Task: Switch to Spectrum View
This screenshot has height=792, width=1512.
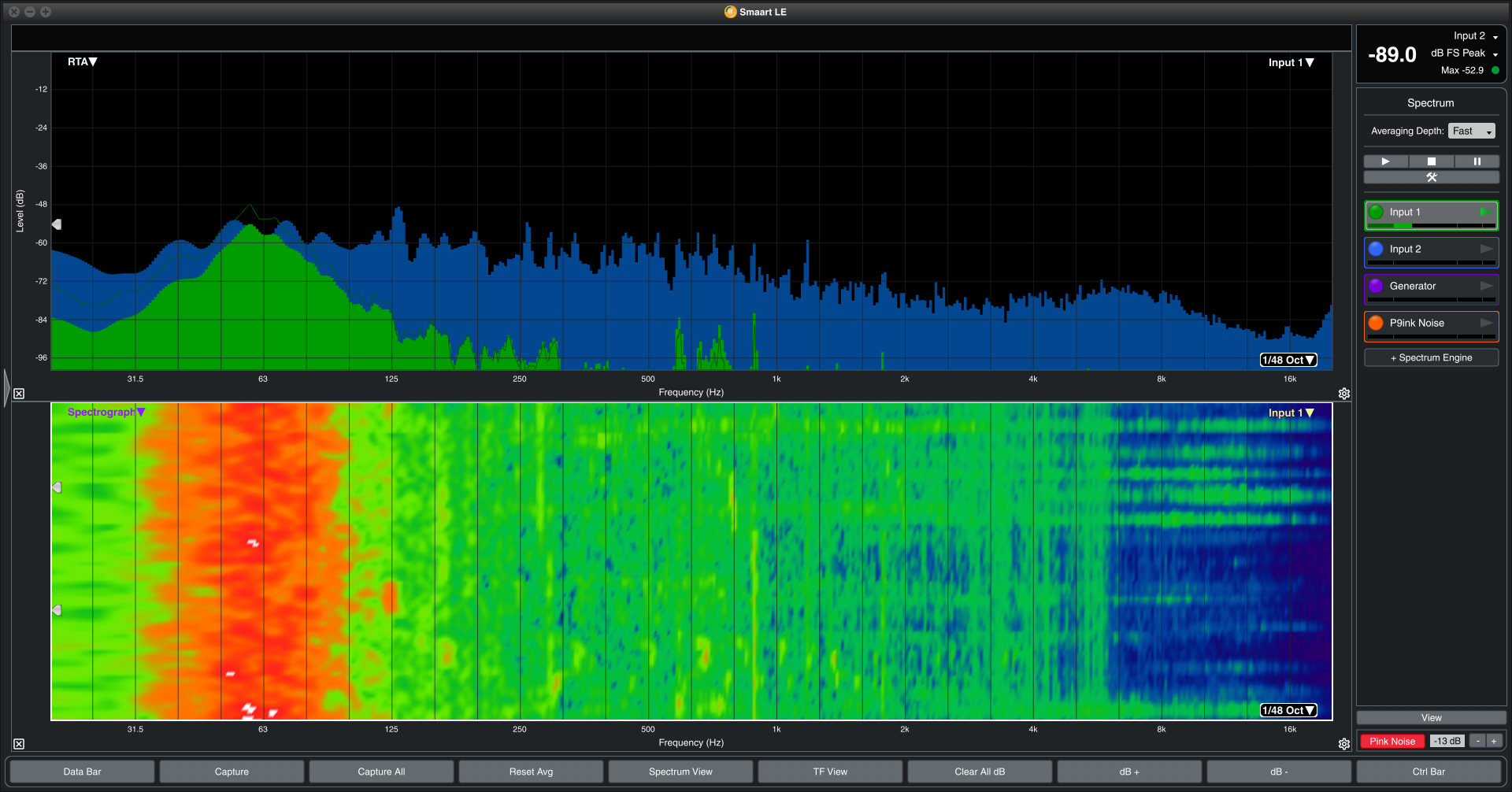Action: coord(680,772)
